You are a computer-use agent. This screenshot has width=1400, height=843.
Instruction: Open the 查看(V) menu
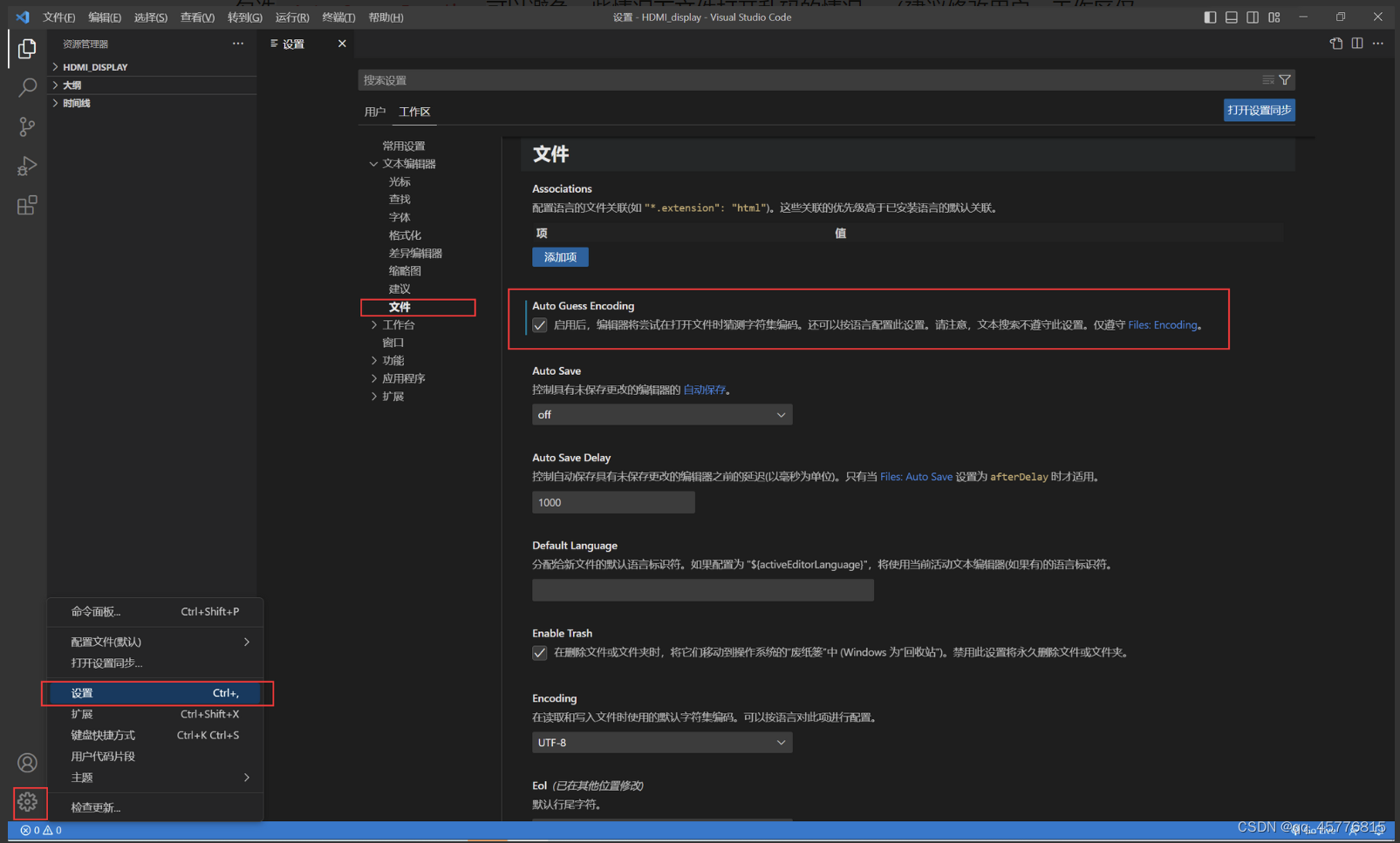197,17
